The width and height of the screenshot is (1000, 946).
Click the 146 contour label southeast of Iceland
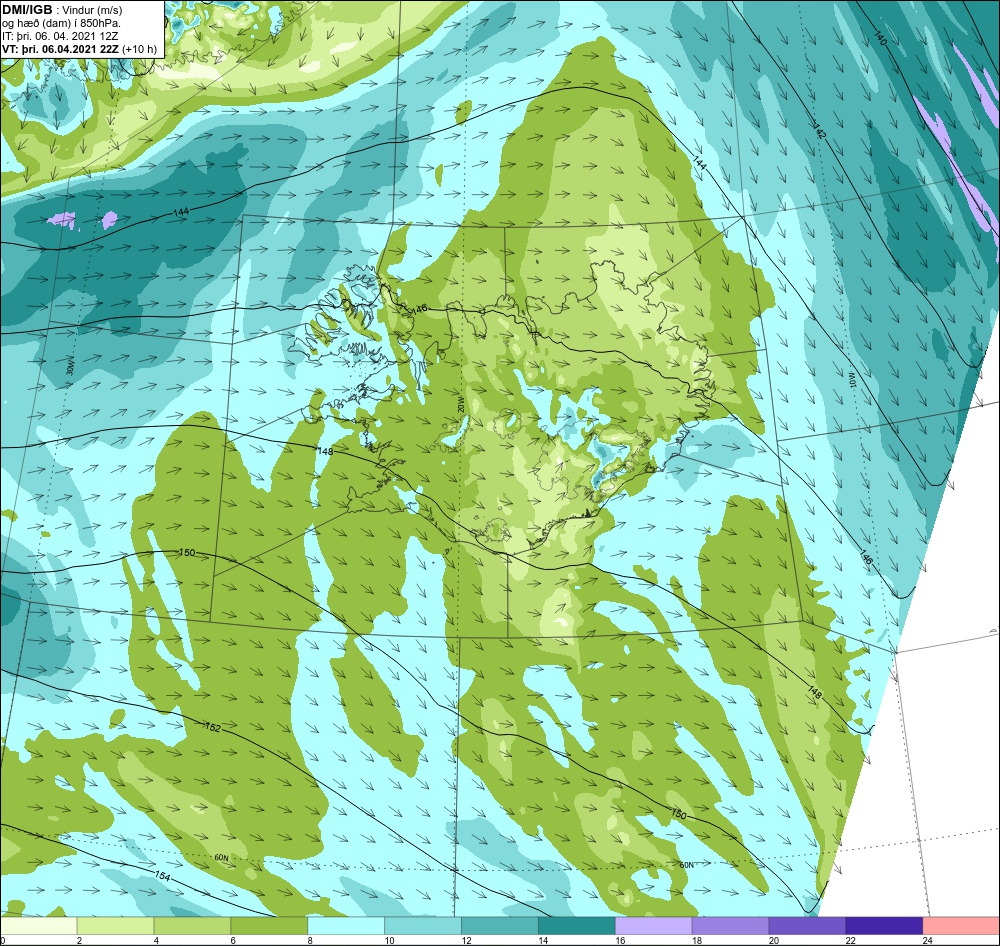[x=865, y=556]
